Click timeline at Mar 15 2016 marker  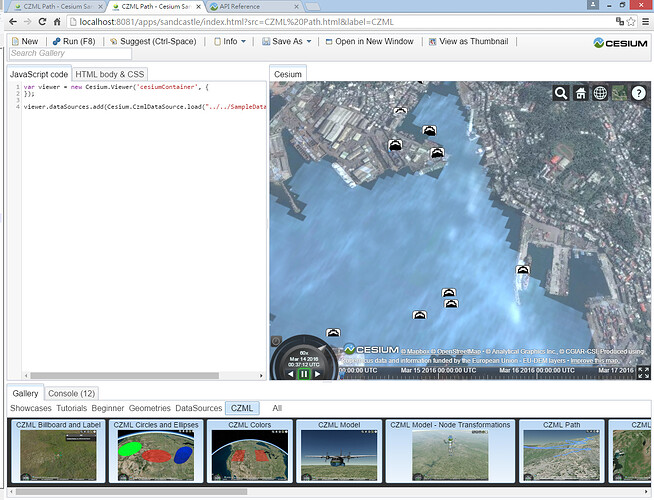click(438, 371)
